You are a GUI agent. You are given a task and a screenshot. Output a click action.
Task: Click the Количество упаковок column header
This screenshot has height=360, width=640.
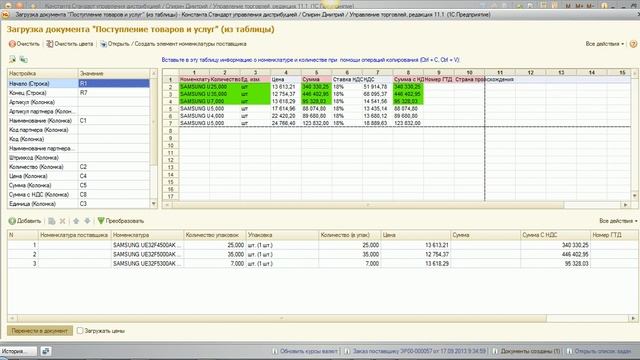(x=215, y=235)
